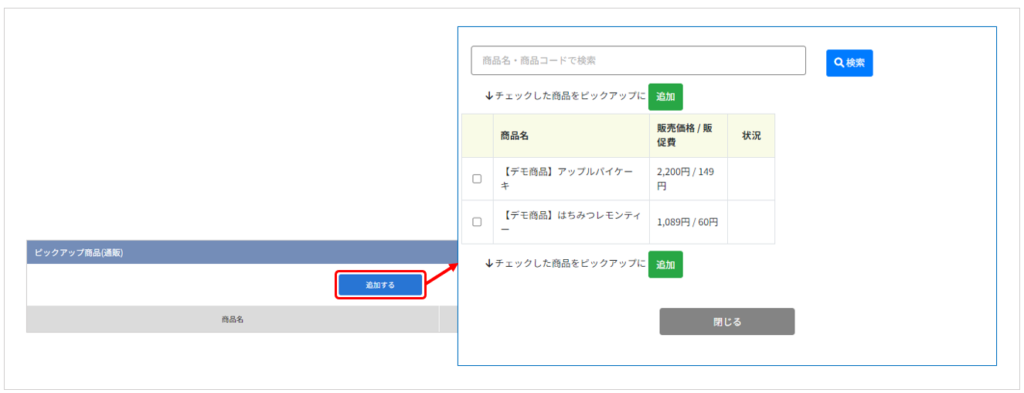This screenshot has width=1024, height=393.
Task: Click the 販売価格 / 販促費 column header
Action: 688,136
